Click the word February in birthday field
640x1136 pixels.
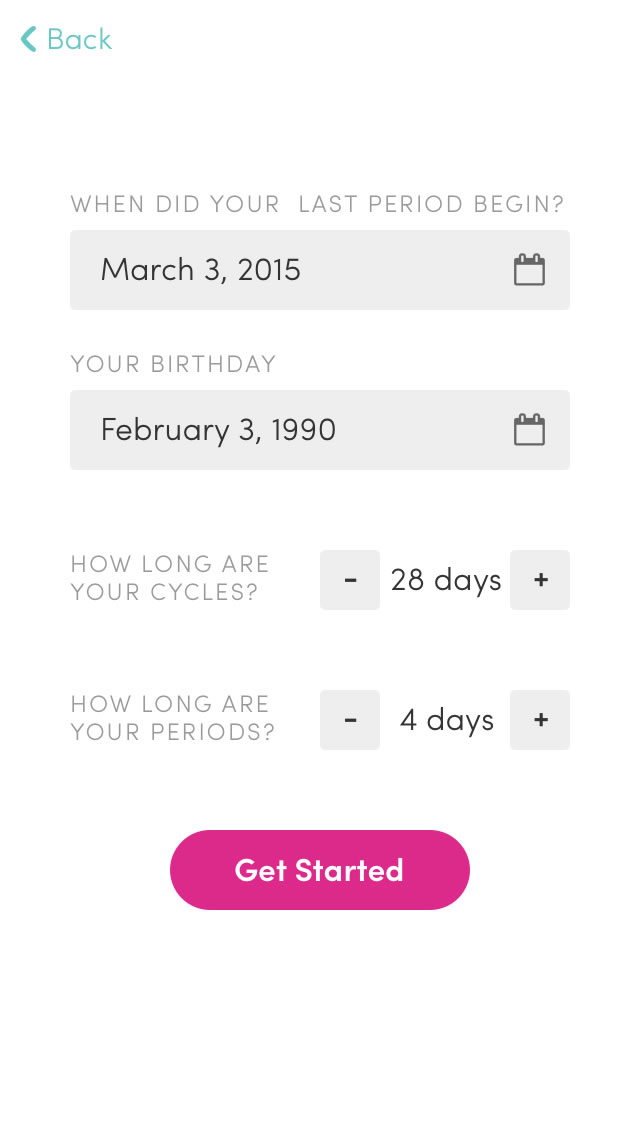pos(165,430)
